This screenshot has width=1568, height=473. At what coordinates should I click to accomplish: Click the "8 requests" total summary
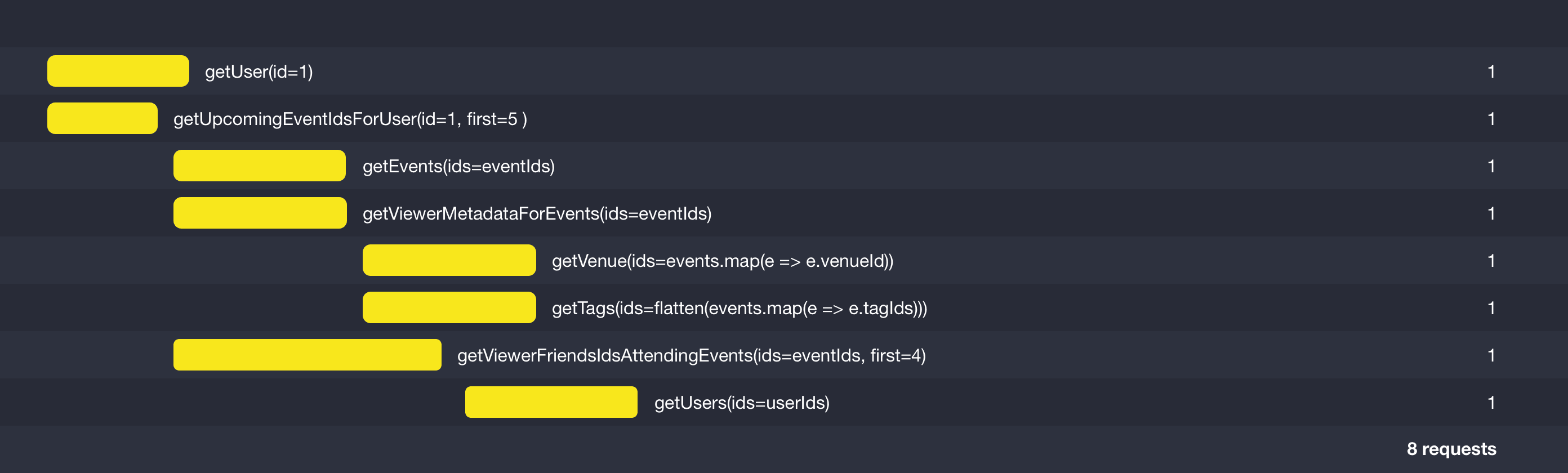1451,449
